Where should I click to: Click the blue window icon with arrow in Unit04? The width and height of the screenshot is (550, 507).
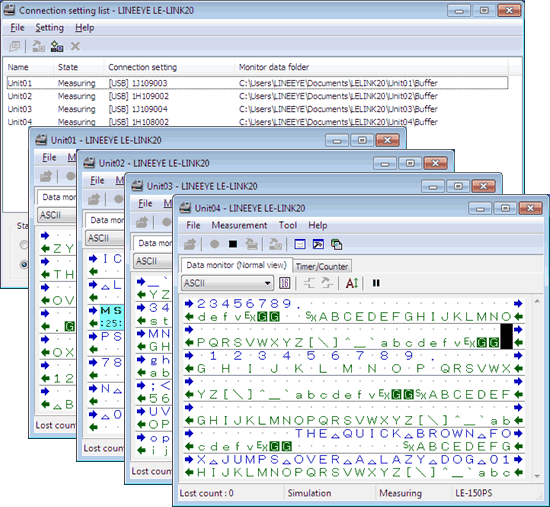pos(318,244)
